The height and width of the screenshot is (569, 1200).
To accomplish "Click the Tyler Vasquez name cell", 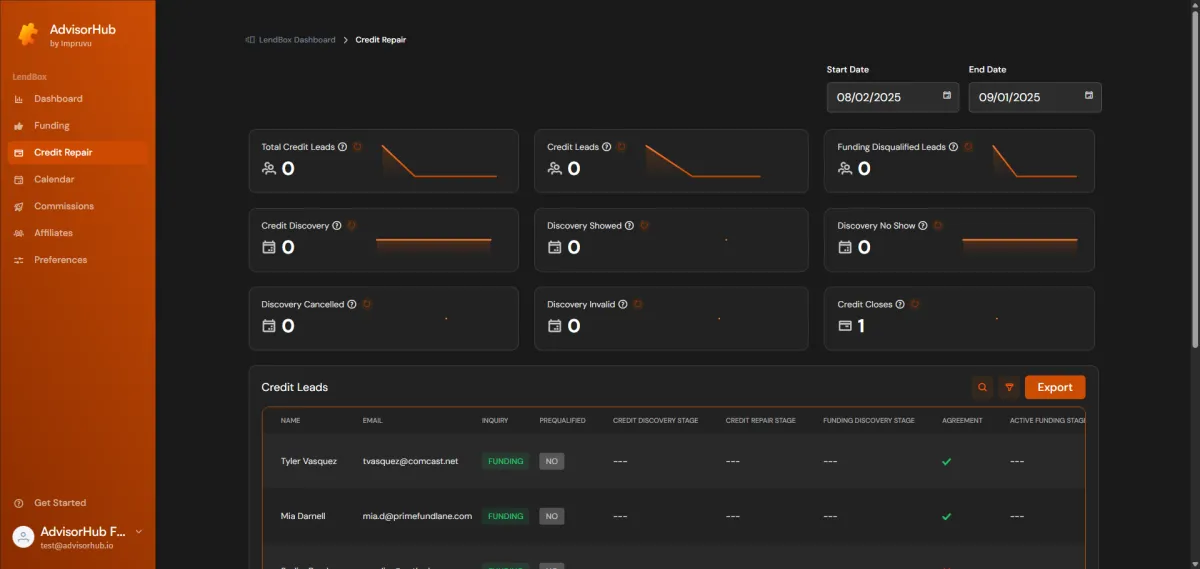I will pyautogui.click(x=309, y=462).
